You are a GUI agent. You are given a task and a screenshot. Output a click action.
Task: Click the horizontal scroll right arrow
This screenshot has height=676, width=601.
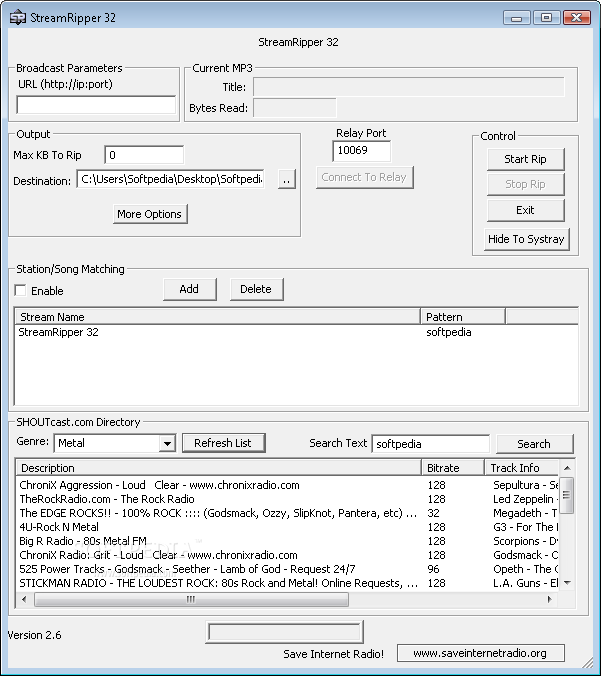point(549,599)
